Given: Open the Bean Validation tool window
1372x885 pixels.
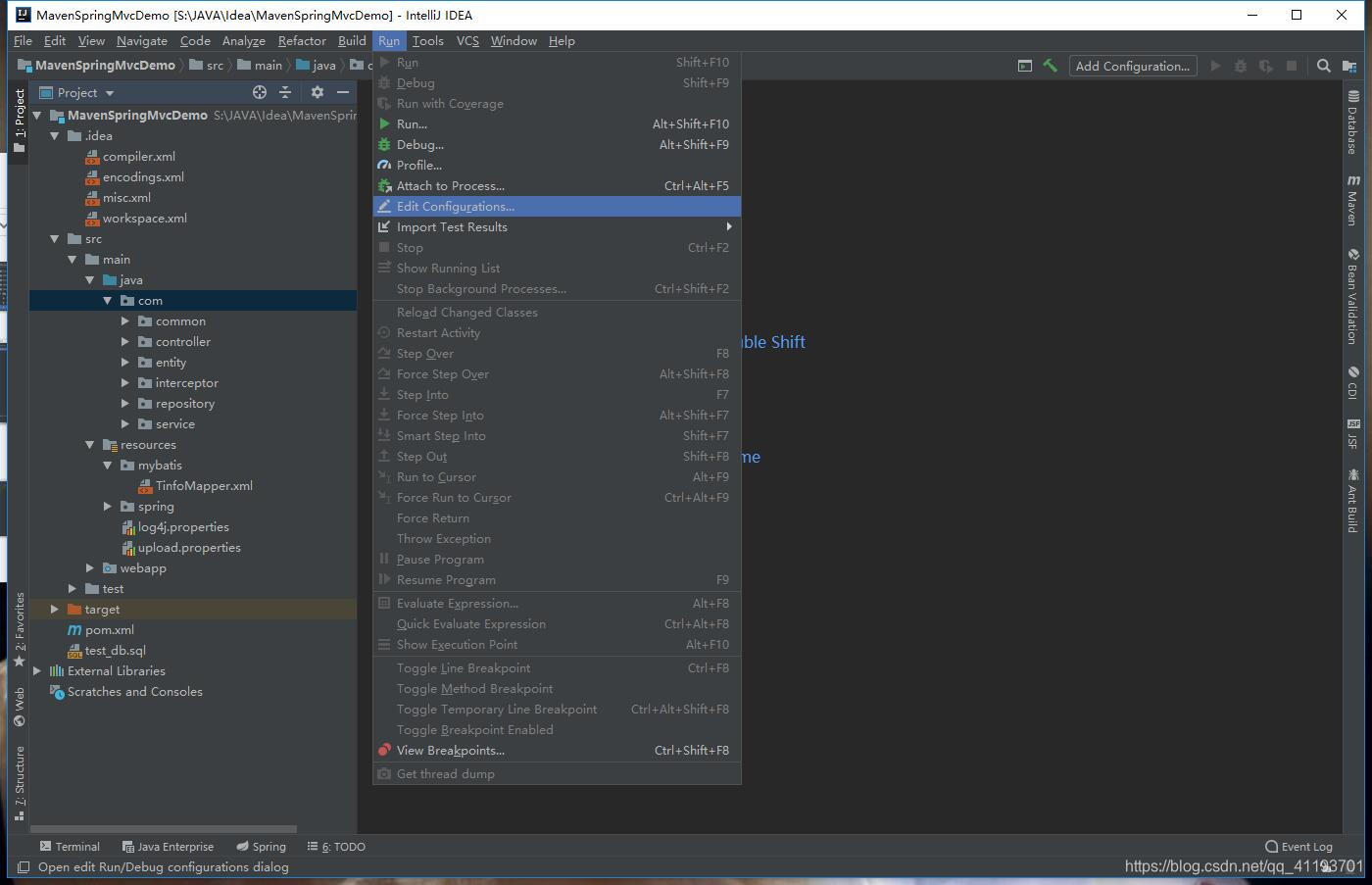Looking at the screenshot, I should tap(1352, 296).
